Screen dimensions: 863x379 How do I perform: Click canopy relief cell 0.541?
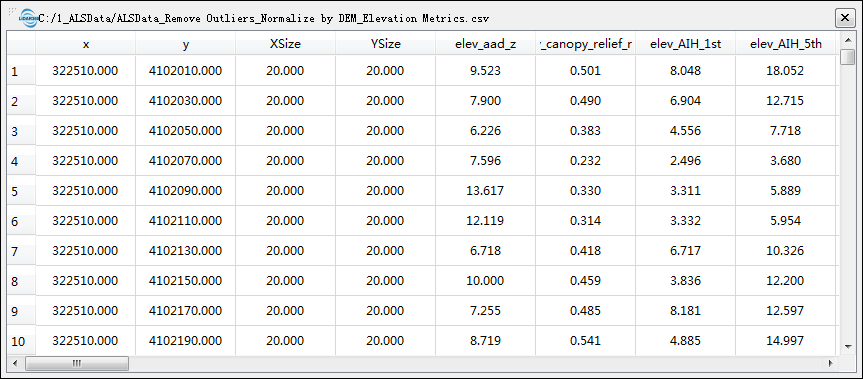(586, 341)
